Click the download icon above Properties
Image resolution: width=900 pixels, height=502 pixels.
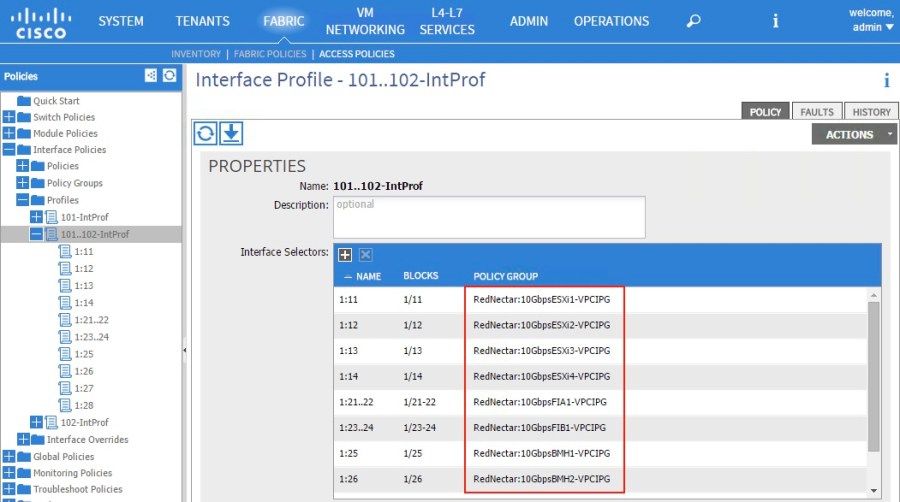pyautogui.click(x=232, y=134)
